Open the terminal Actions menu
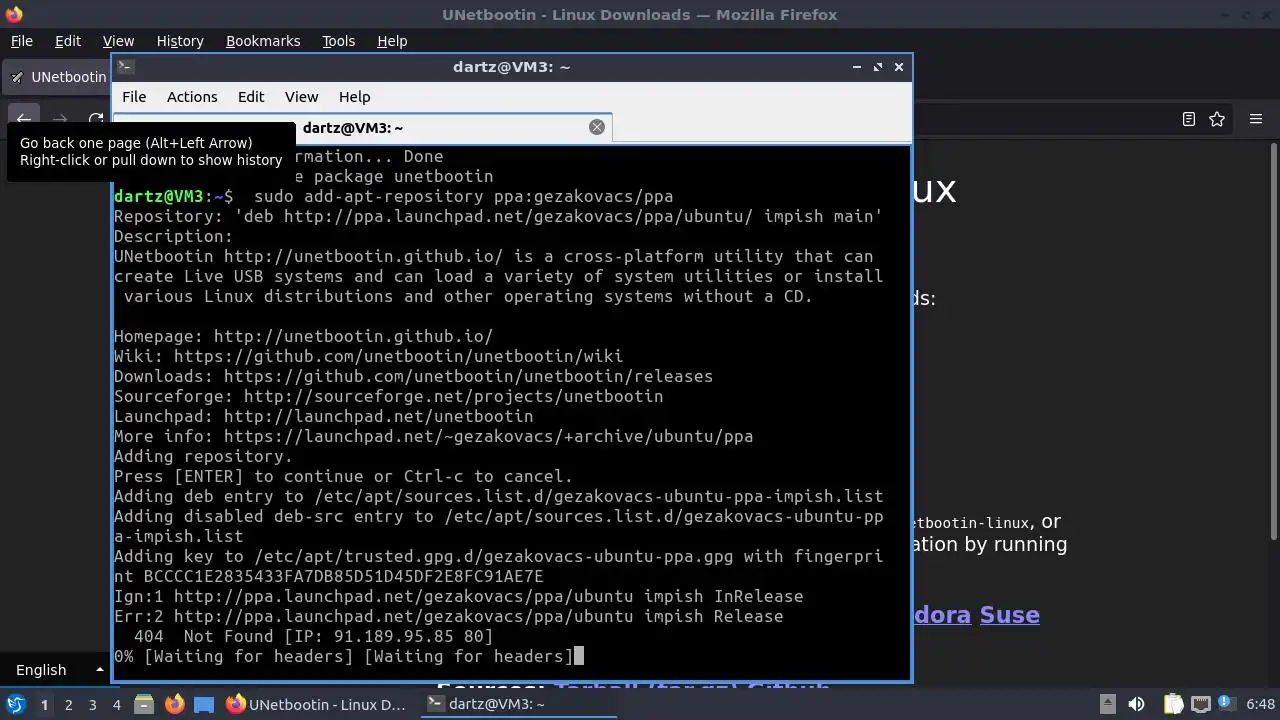This screenshot has width=1280, height=720. 192,97
